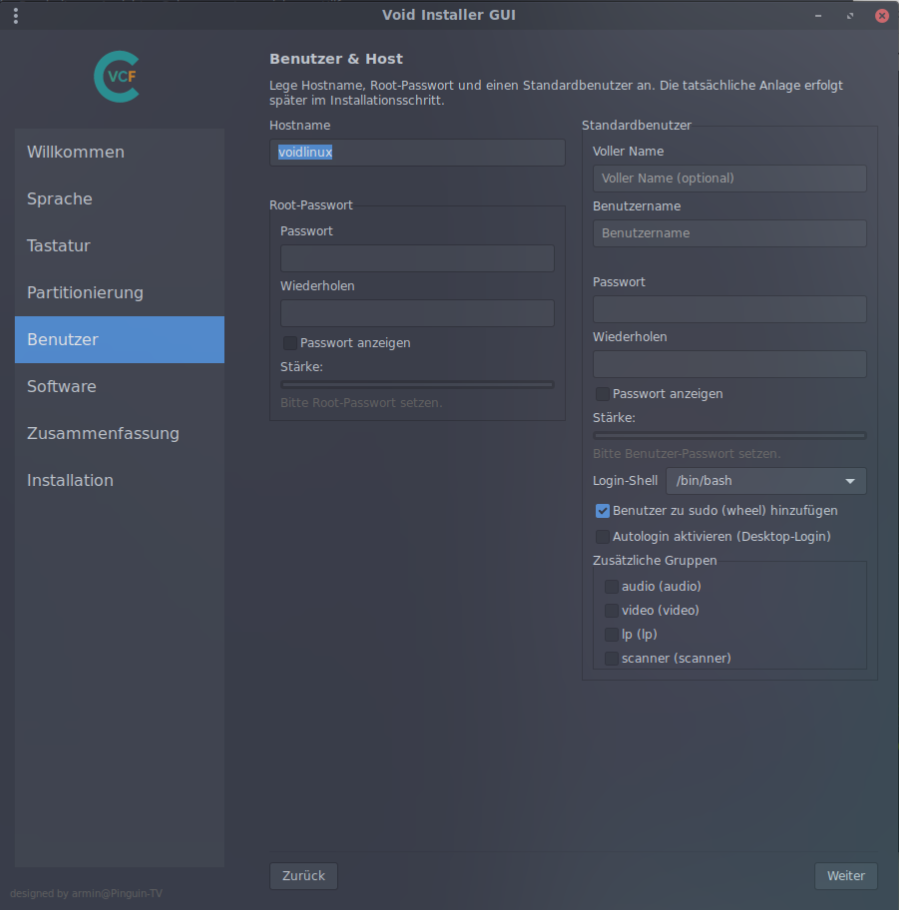The height and width of the screenshot is (910, 899).
Task: Focus the Benutzername input field
Action: click(729, 234)
